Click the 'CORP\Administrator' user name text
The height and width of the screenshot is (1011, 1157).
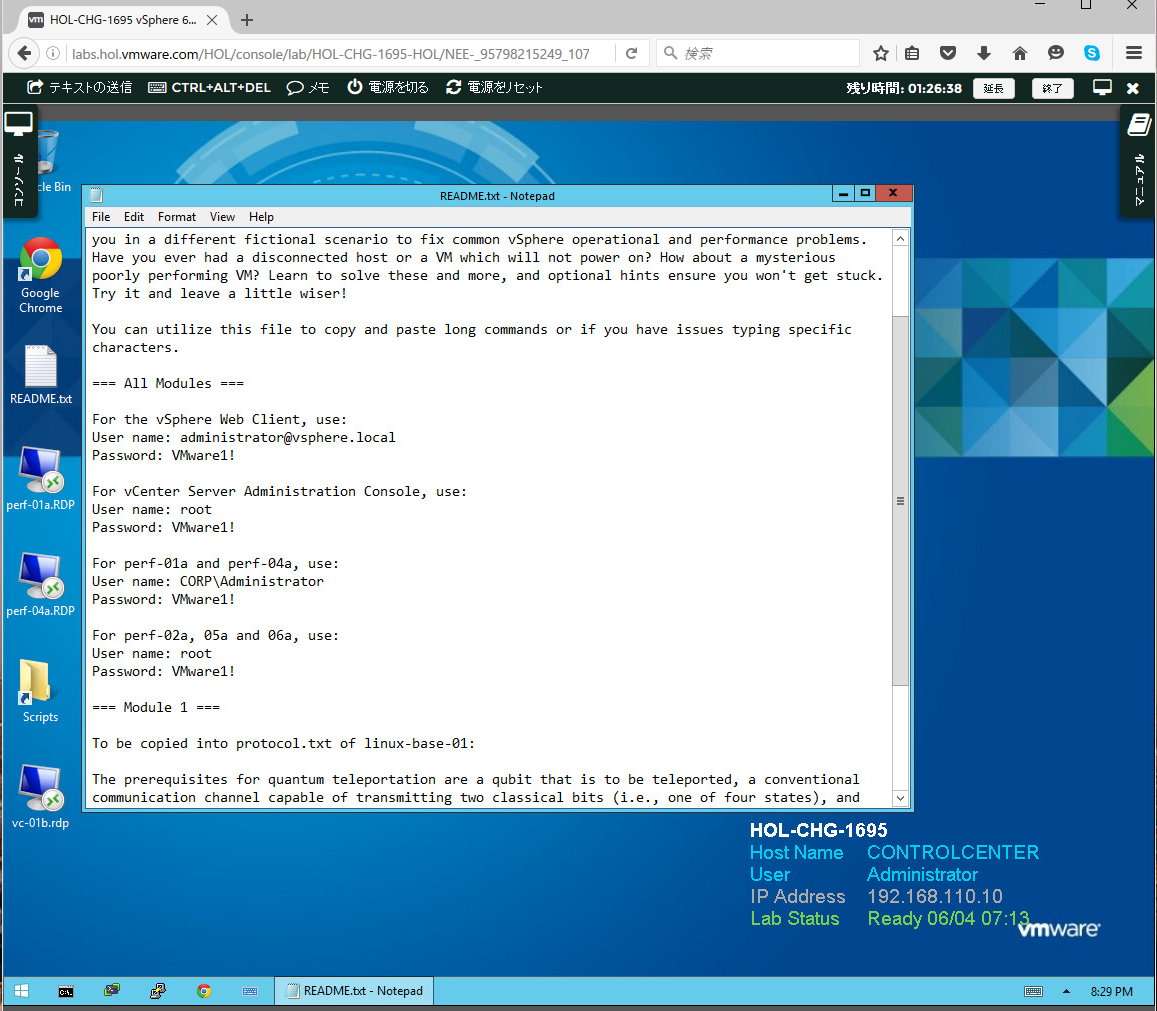coord(252,581)
